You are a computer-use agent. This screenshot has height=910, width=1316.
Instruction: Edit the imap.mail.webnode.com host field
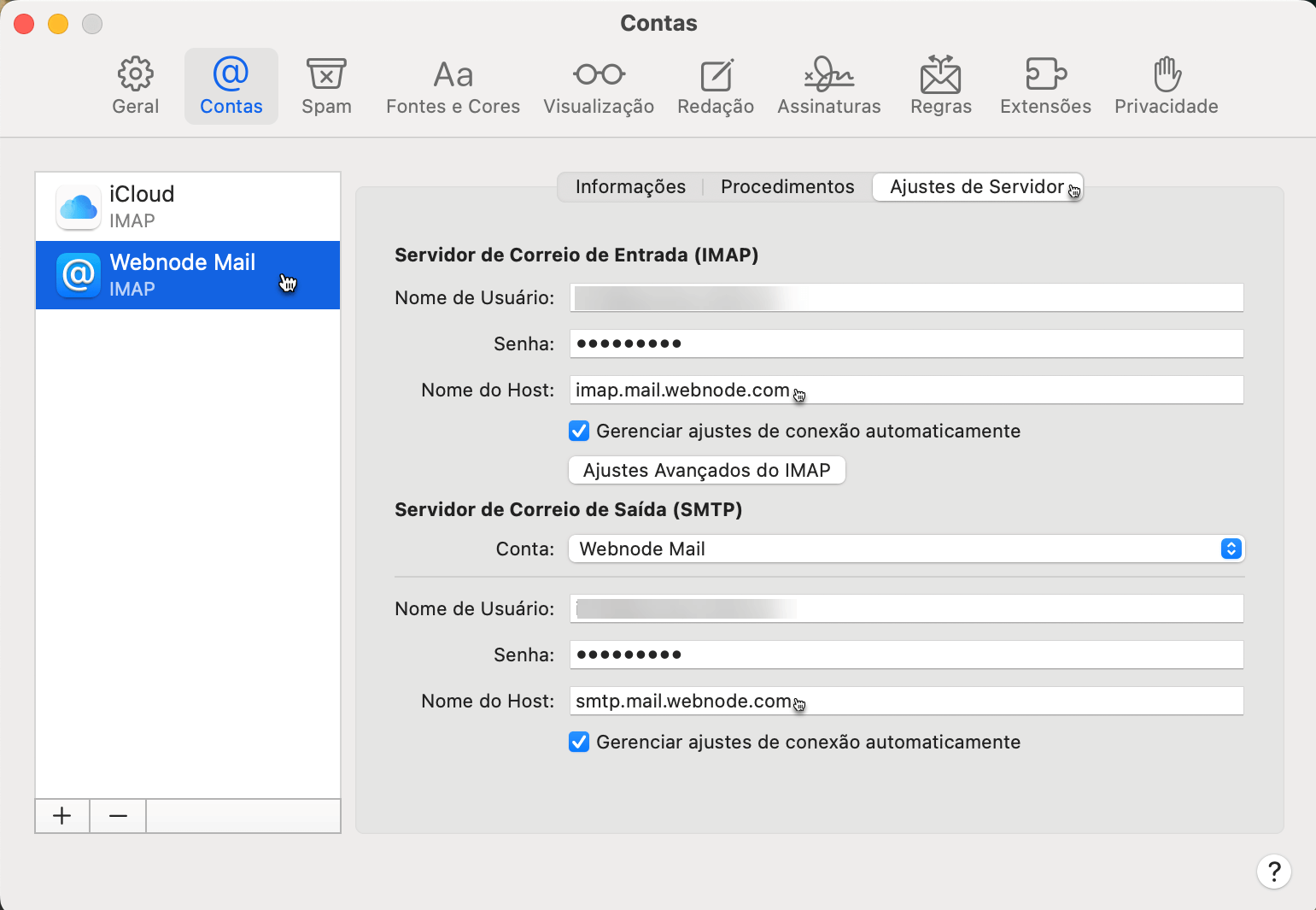click(x=906, y=390)
